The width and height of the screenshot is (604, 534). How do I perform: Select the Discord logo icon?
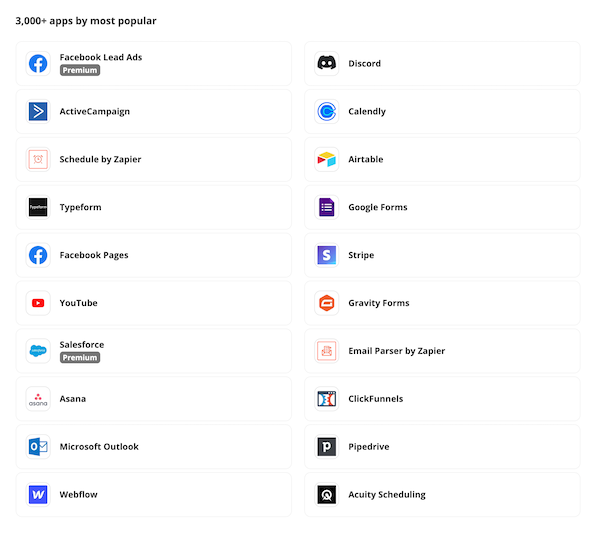(x=326, y=64)
